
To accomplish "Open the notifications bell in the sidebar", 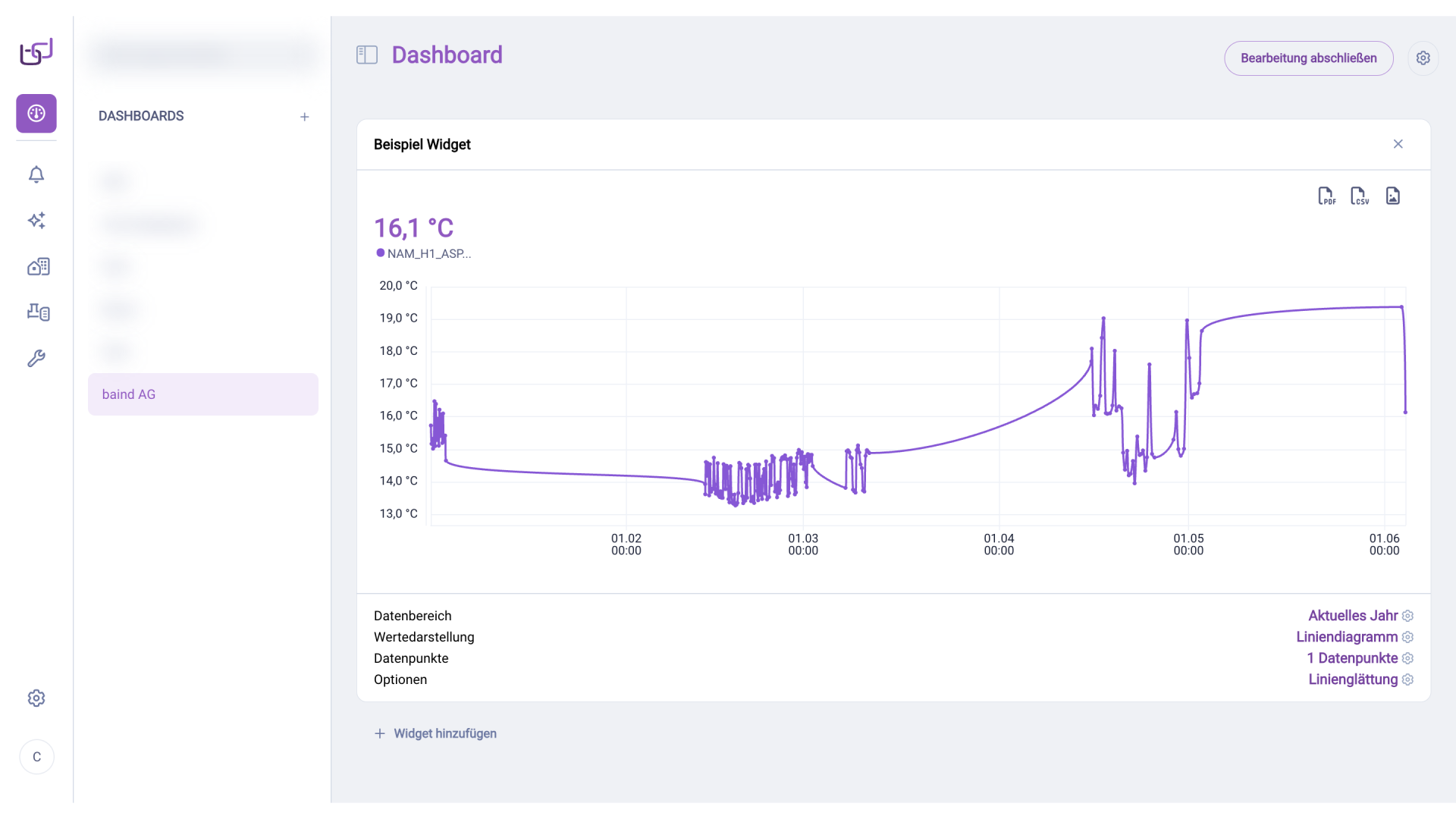I will click(36, 174).
